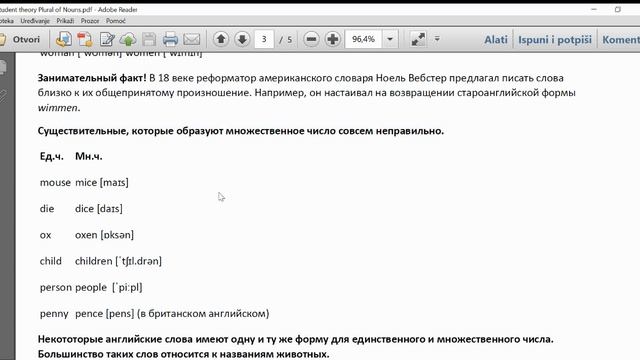Go to previous page with up arrow

point(221,39)
